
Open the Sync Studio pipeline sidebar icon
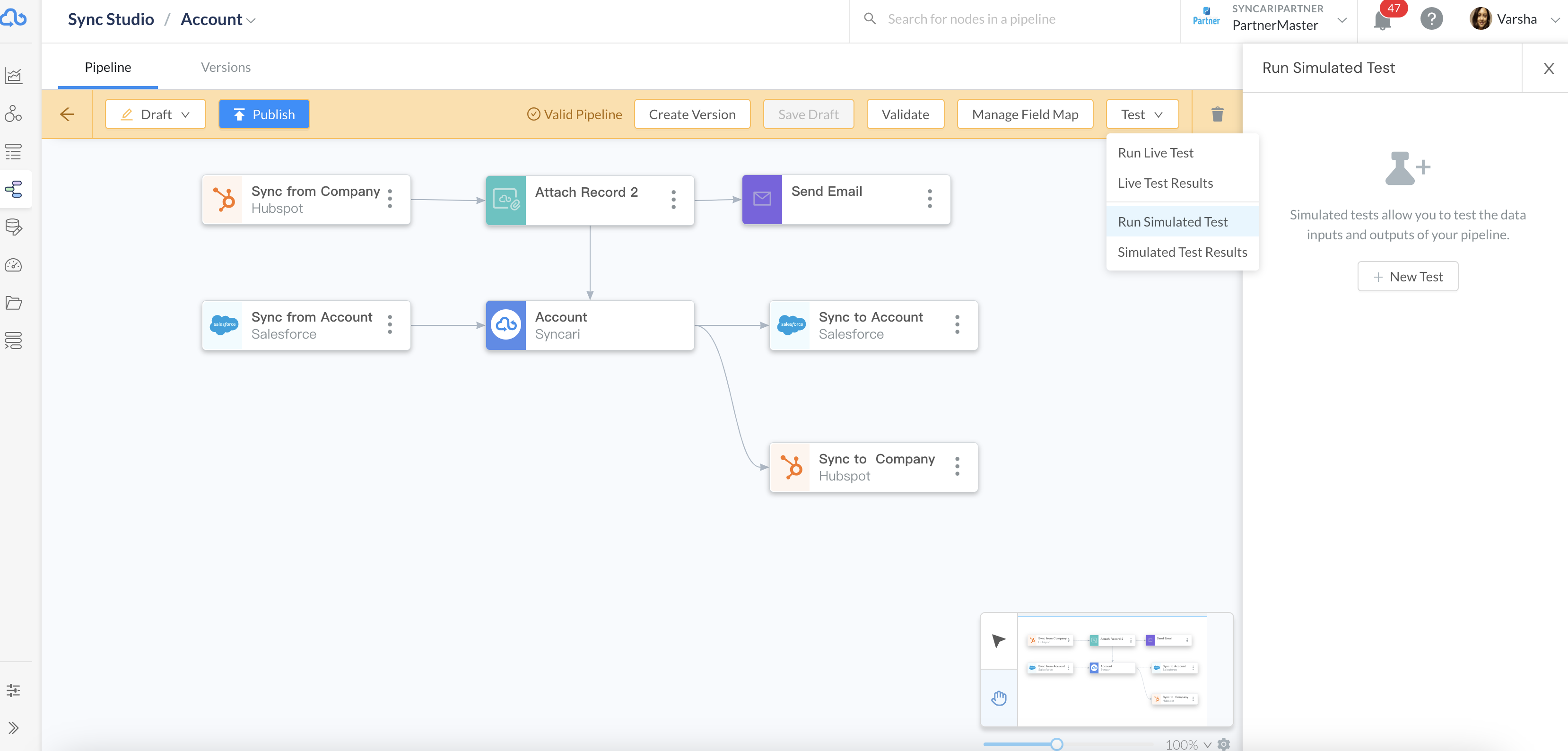[x=13, y=189]
